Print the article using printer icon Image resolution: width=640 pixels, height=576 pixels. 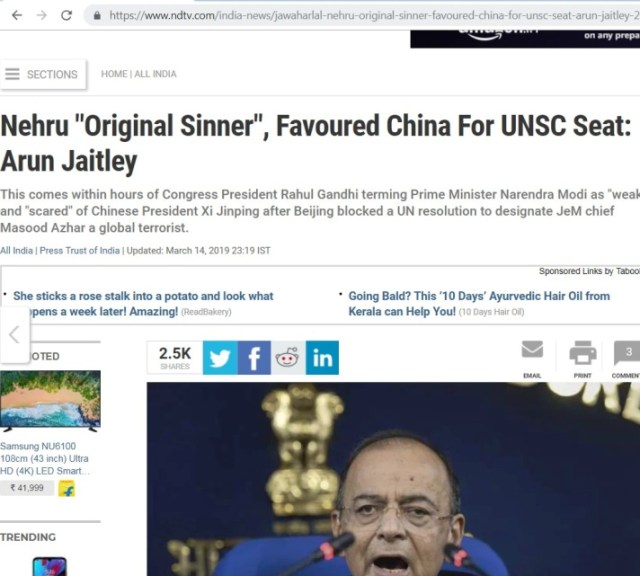tap(582, 353)
